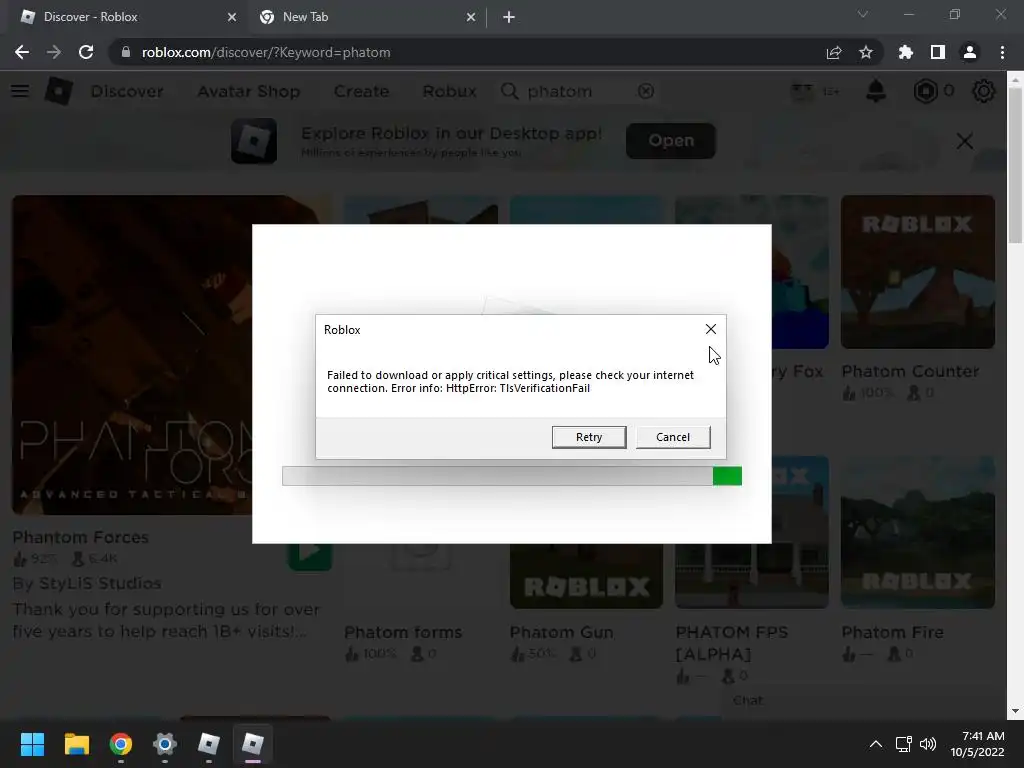Show hidden system tray icons
Screen dimensions: 1024x768
(x=876, y=744)
